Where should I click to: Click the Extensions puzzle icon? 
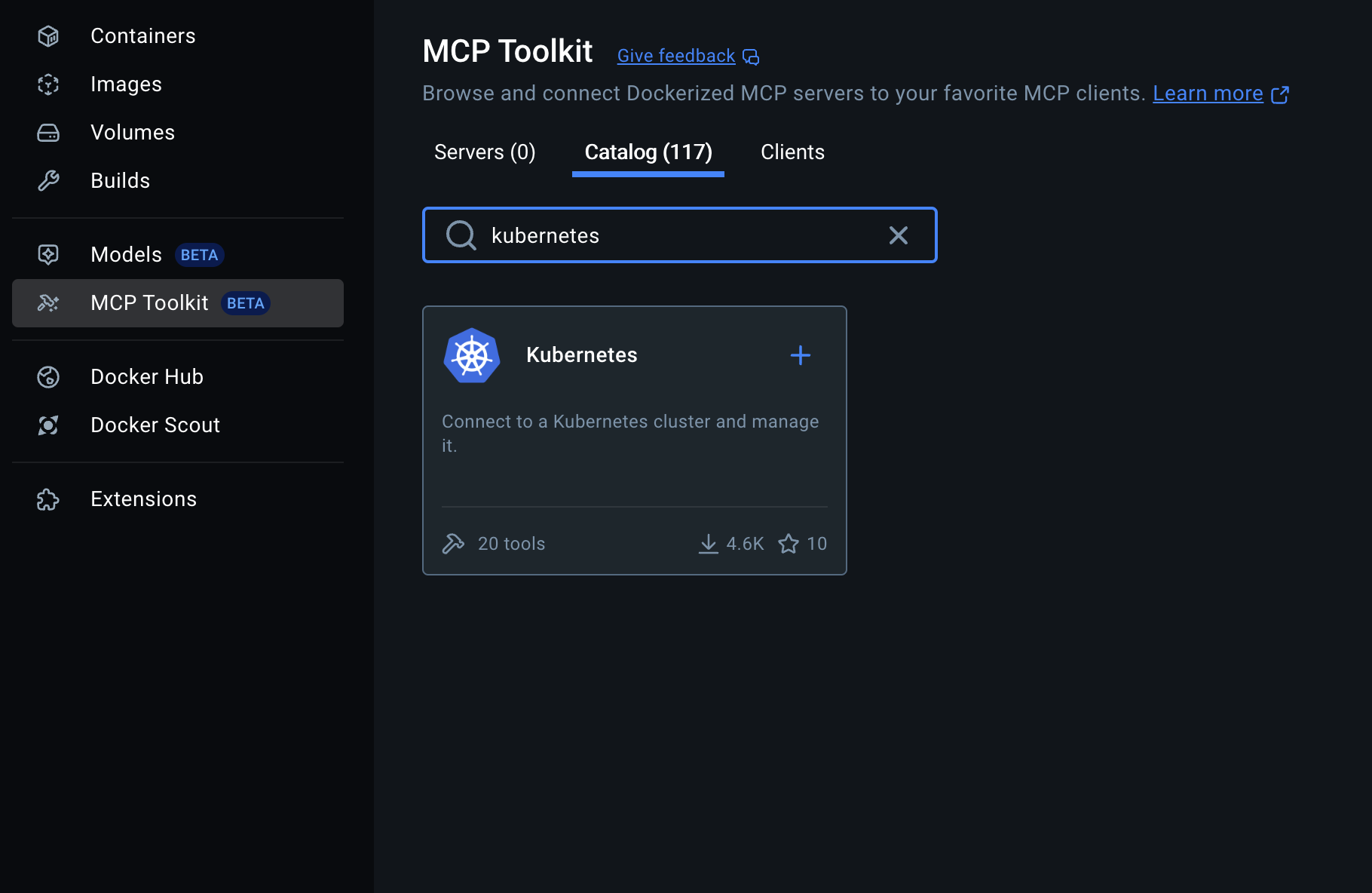(x=47, y=499)
